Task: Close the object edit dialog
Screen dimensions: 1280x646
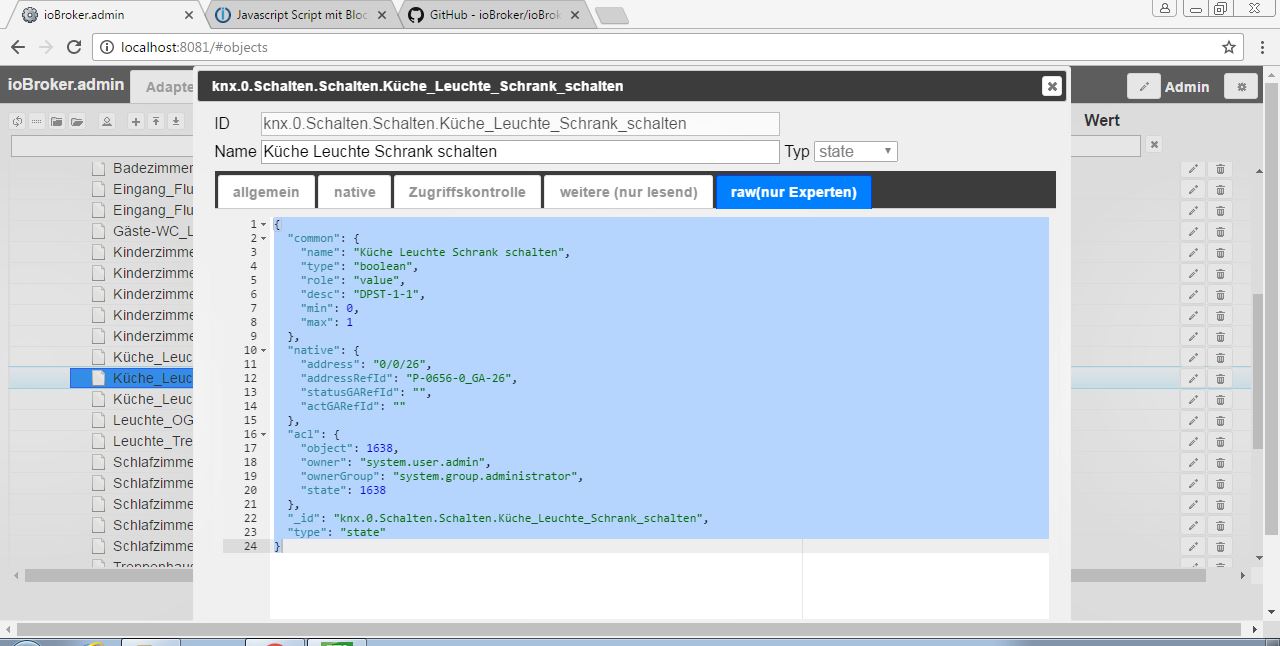Action: coord(1051,86)
